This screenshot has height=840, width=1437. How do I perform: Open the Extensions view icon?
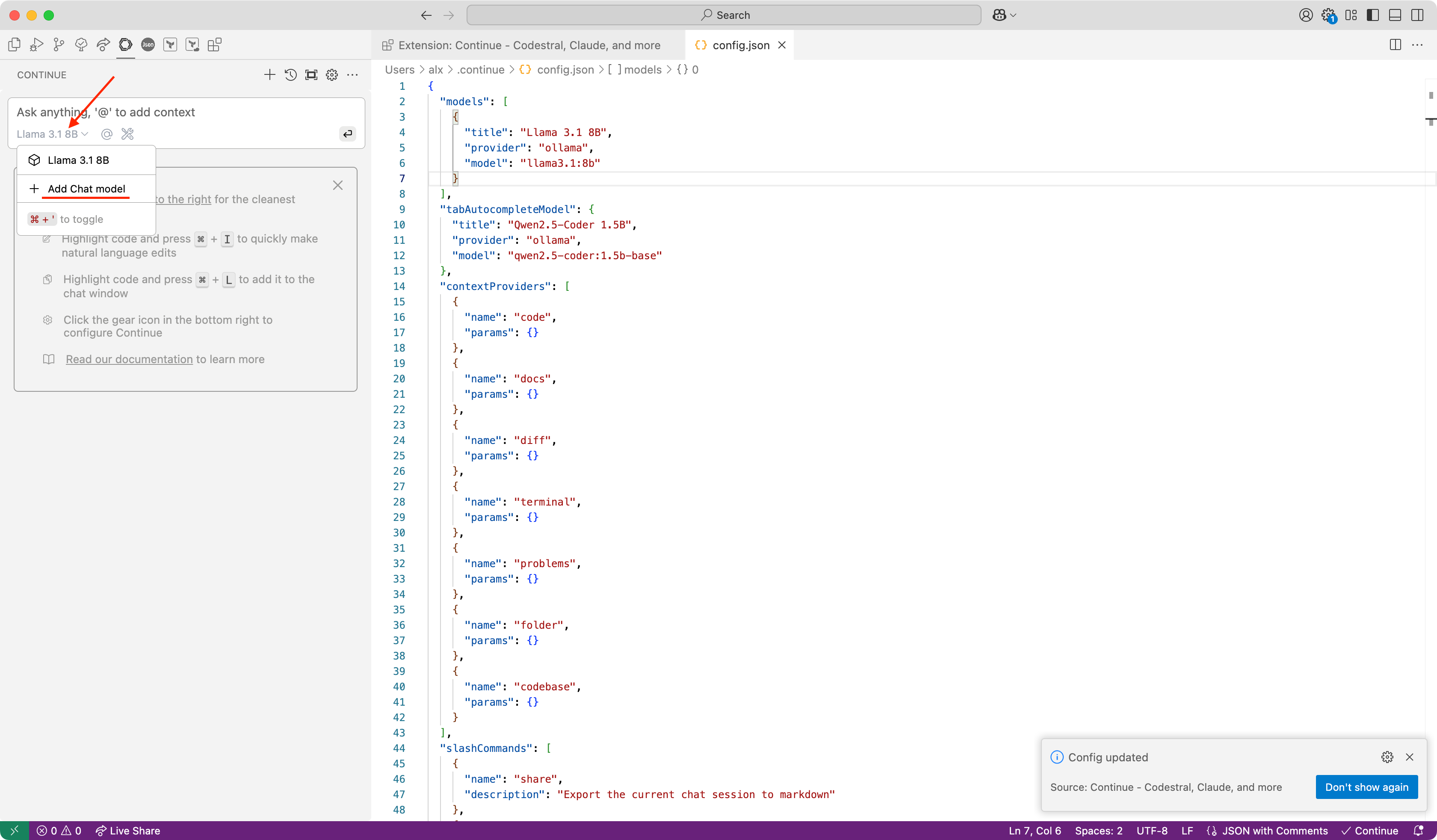click(x=214, y=44)
